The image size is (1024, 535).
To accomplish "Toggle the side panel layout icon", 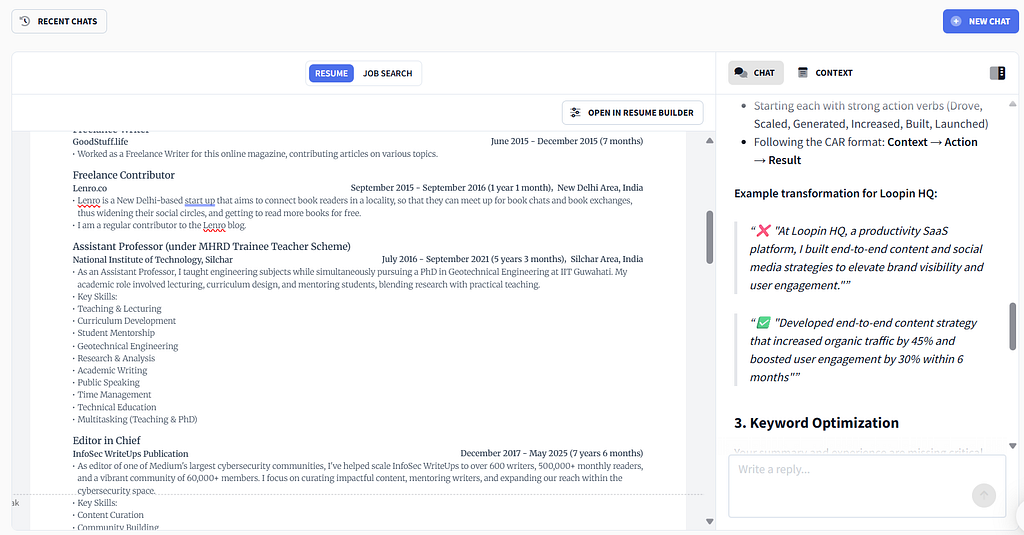I will [997, 73].
